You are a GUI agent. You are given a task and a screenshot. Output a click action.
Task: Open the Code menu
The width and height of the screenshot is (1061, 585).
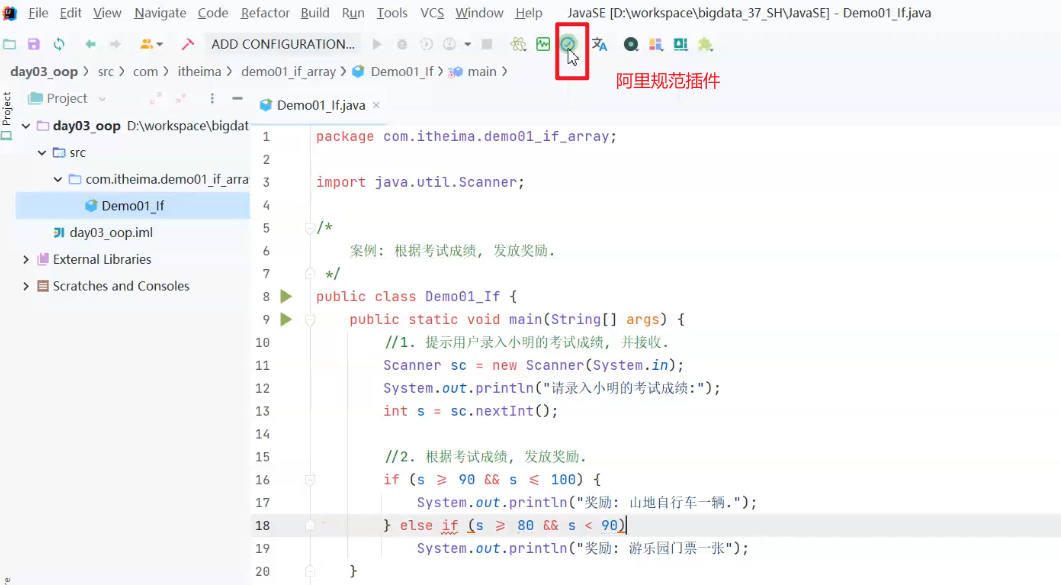(212, 13)
